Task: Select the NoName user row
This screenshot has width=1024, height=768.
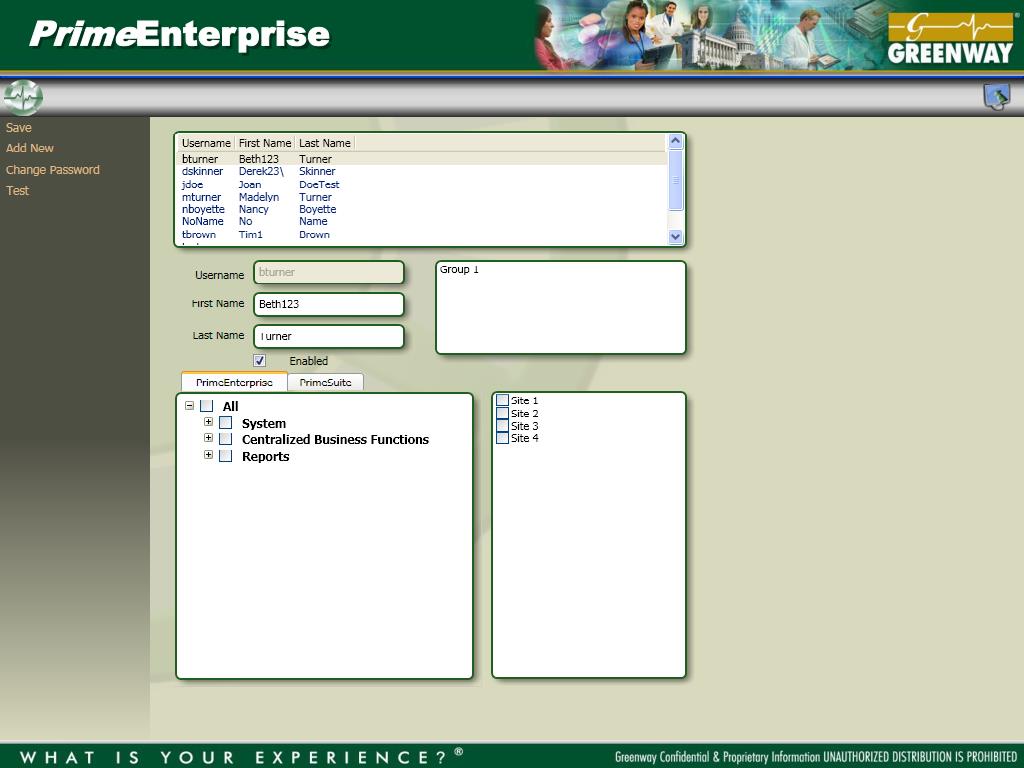Action: (x=422, y=221)
